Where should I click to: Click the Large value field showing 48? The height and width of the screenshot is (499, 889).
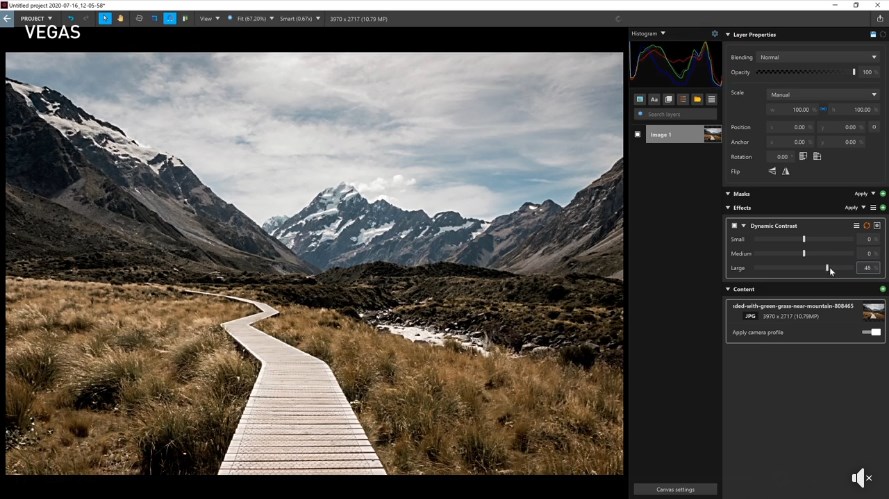click(868, 268)
